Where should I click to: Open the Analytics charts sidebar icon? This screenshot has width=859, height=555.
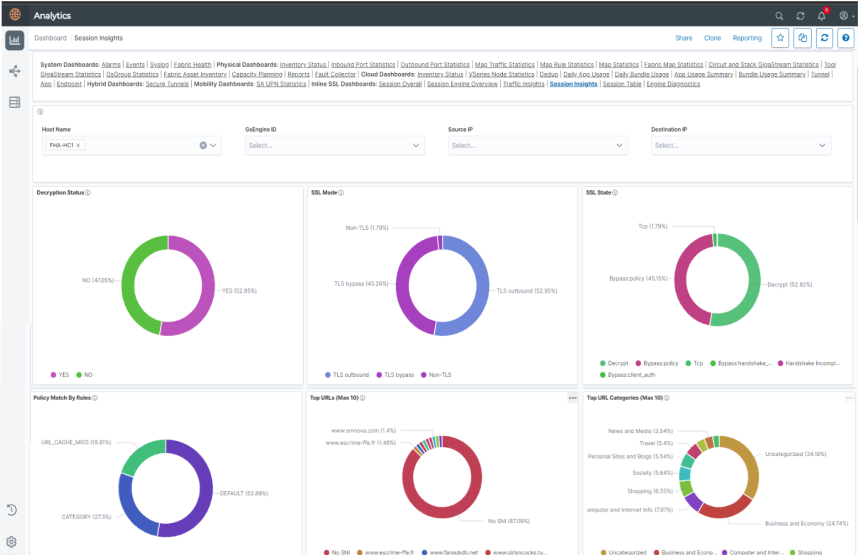(14, 41)
